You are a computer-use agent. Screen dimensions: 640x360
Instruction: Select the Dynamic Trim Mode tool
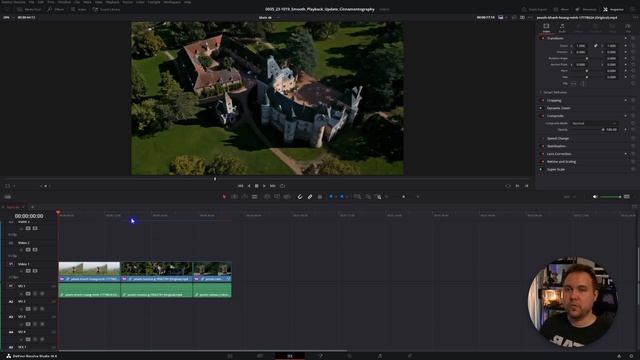[x=244, y=197]
